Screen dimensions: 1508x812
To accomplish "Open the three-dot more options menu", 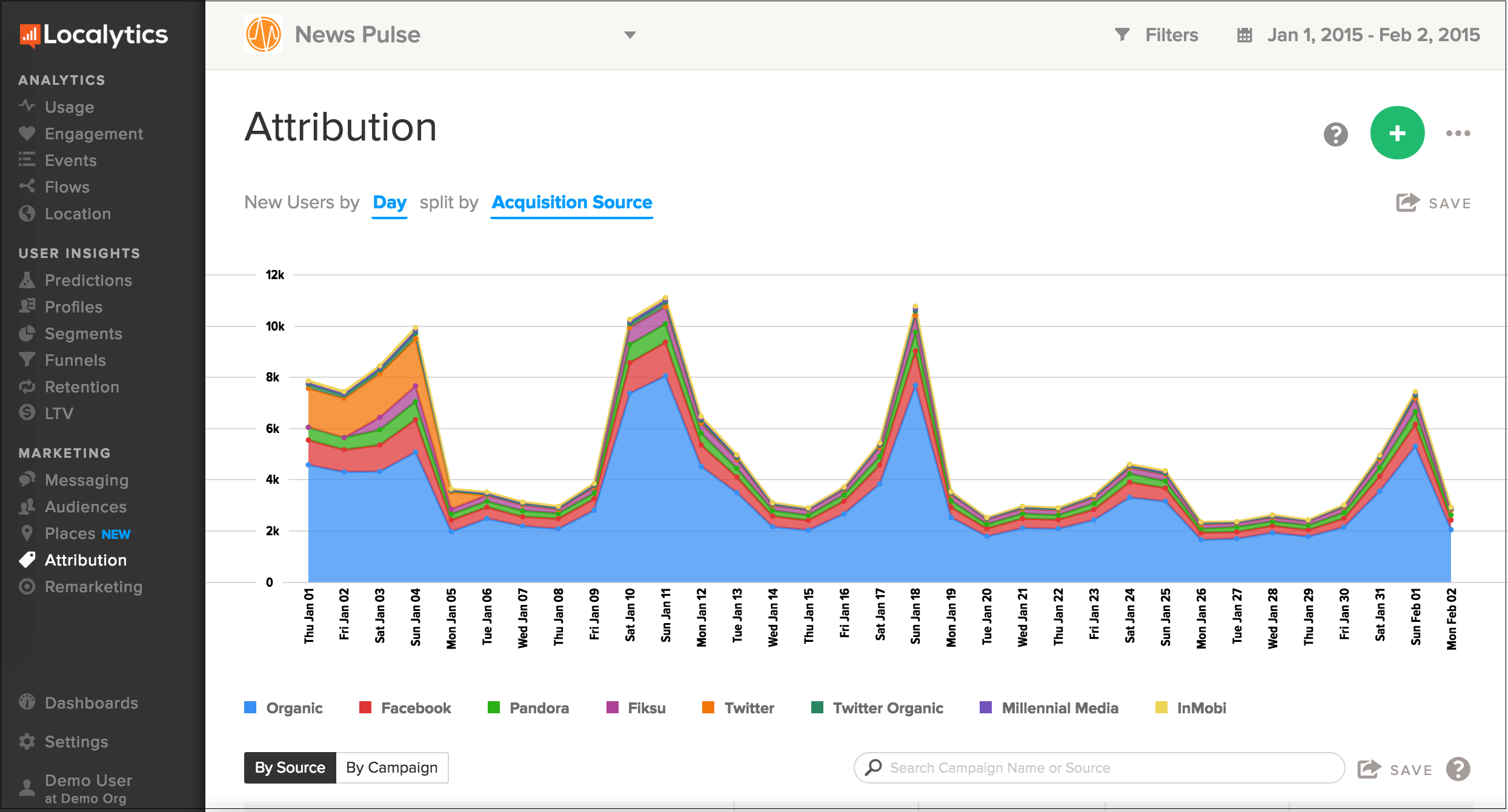I will (1458, 133).
